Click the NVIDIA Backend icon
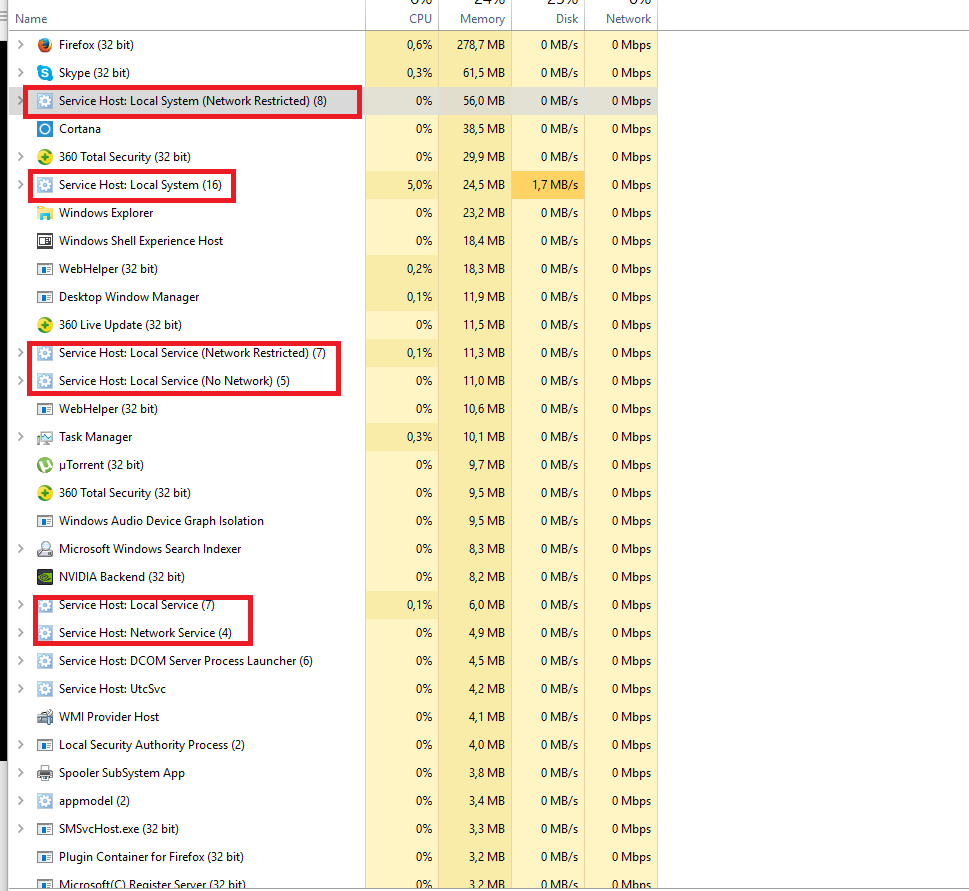The height and width of the screenshot is (891, 969). (44, 577)
